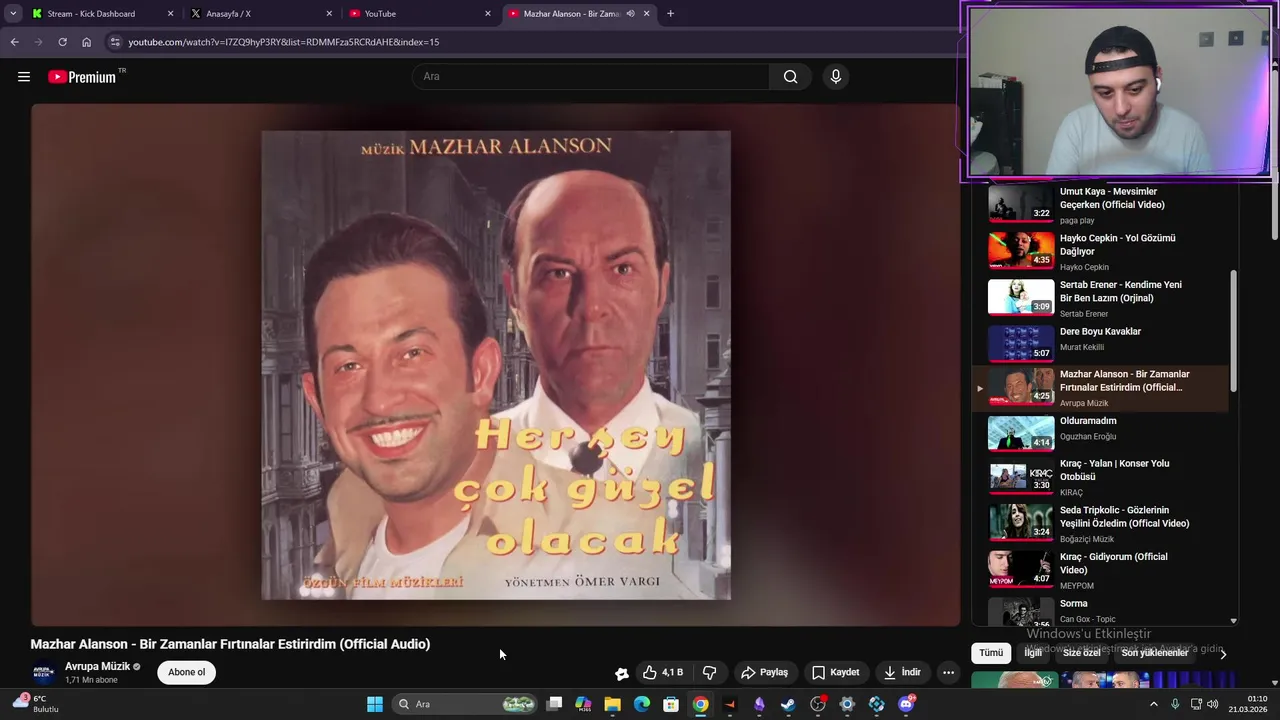Select current playlist item Mazhar Alanson - Bir Zamanlar
The height and width of the screenshot is (720, 1280).
[1100, 388]
